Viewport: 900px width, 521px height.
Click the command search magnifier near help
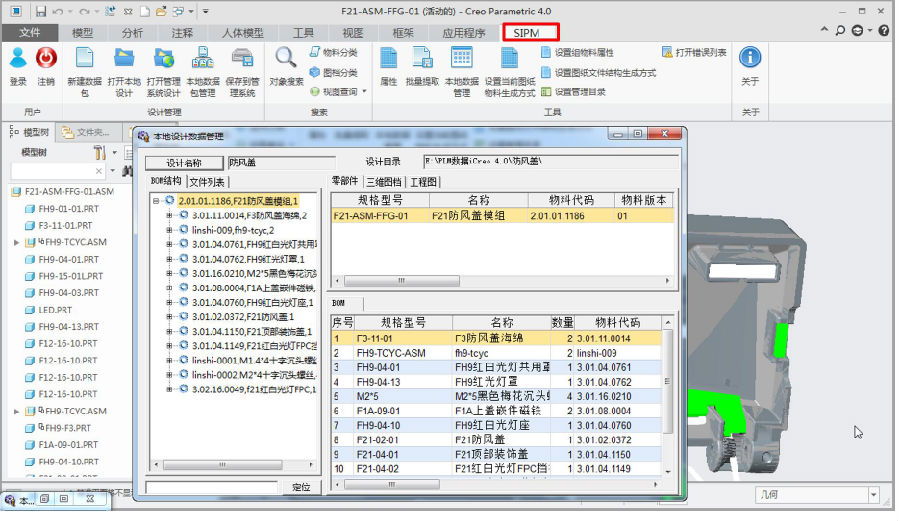(840, 30)
